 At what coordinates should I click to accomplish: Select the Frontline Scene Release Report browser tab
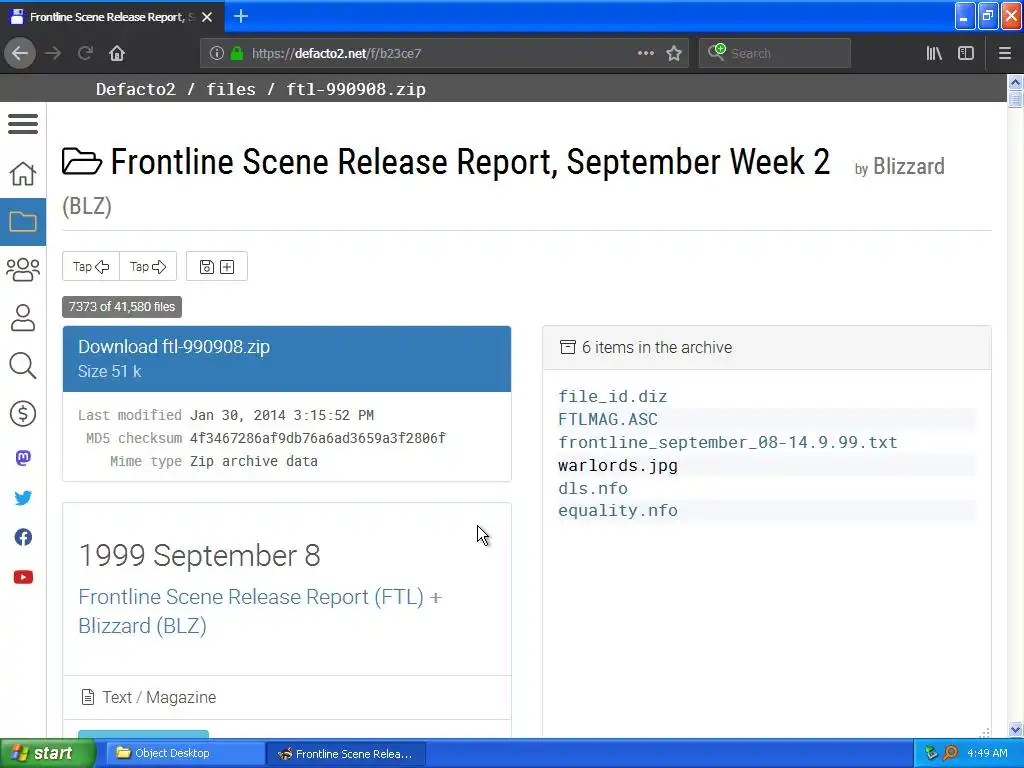tap(111, 17)
